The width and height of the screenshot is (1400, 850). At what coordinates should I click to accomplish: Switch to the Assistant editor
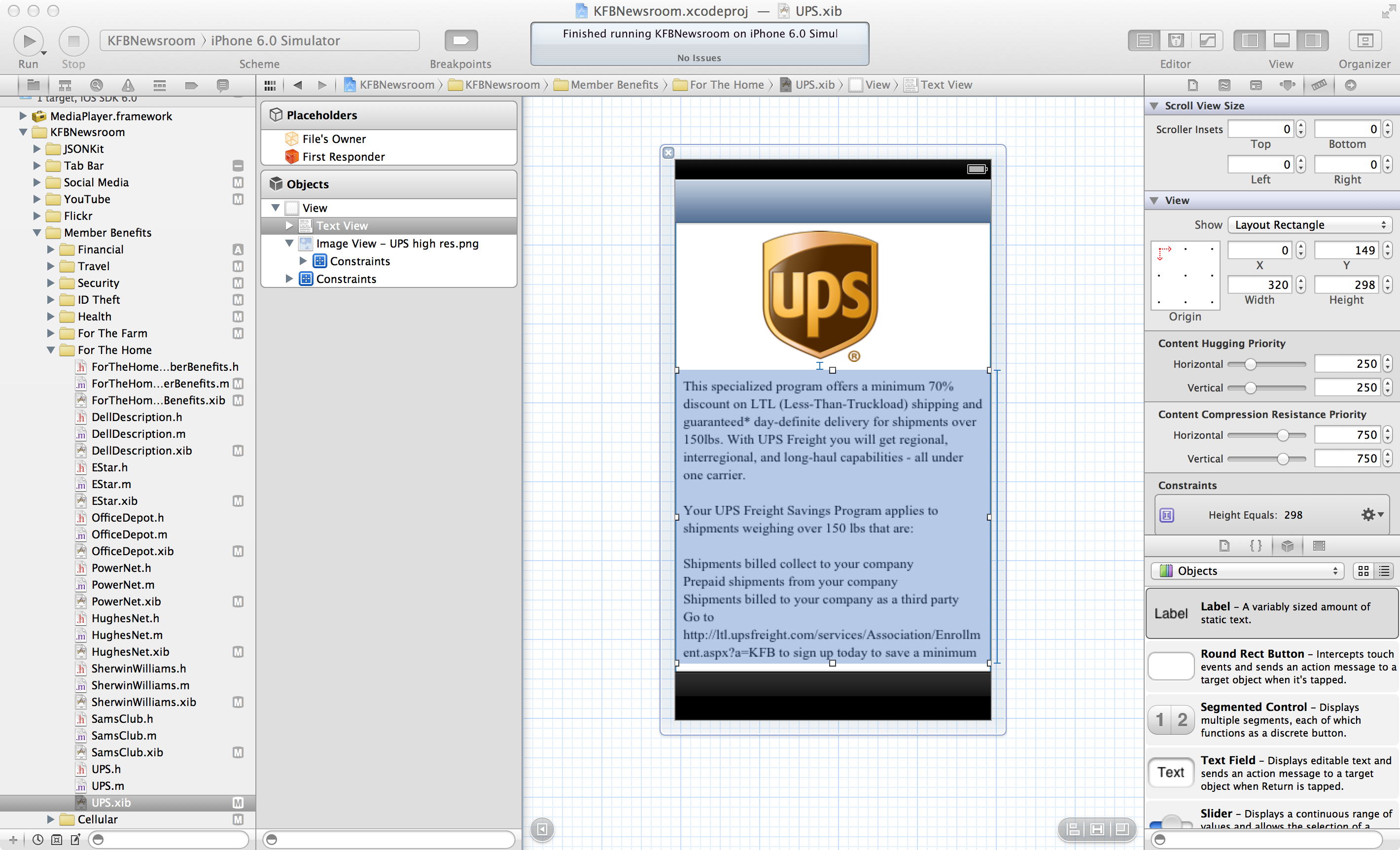pos(1176,40)
